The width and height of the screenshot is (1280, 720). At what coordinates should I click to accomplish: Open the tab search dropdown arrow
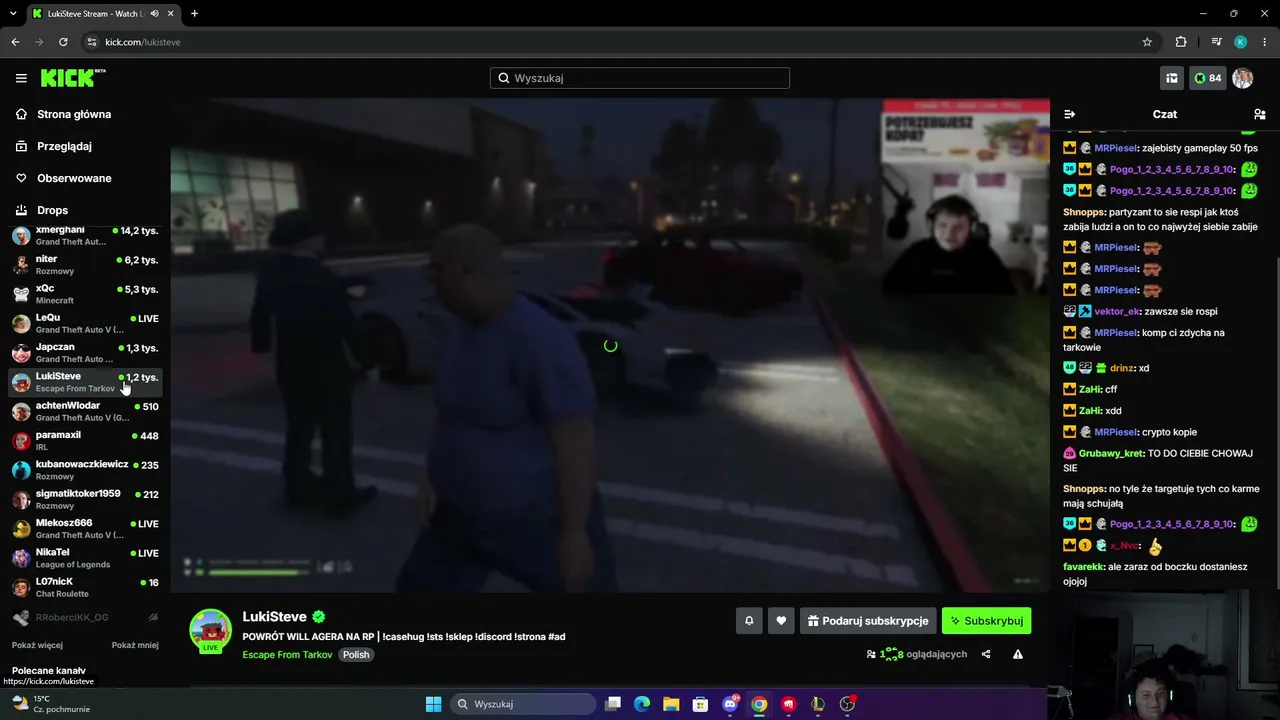13,14
